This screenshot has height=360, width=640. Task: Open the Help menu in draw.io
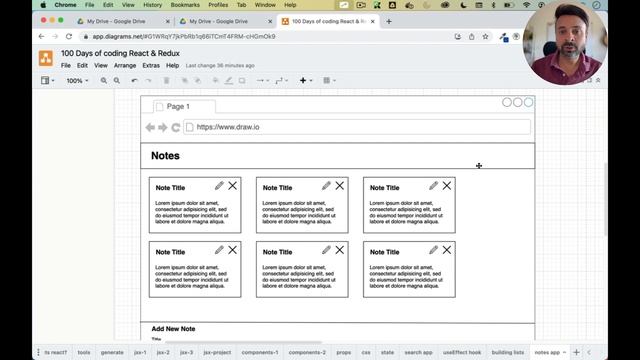pos(172,65)
